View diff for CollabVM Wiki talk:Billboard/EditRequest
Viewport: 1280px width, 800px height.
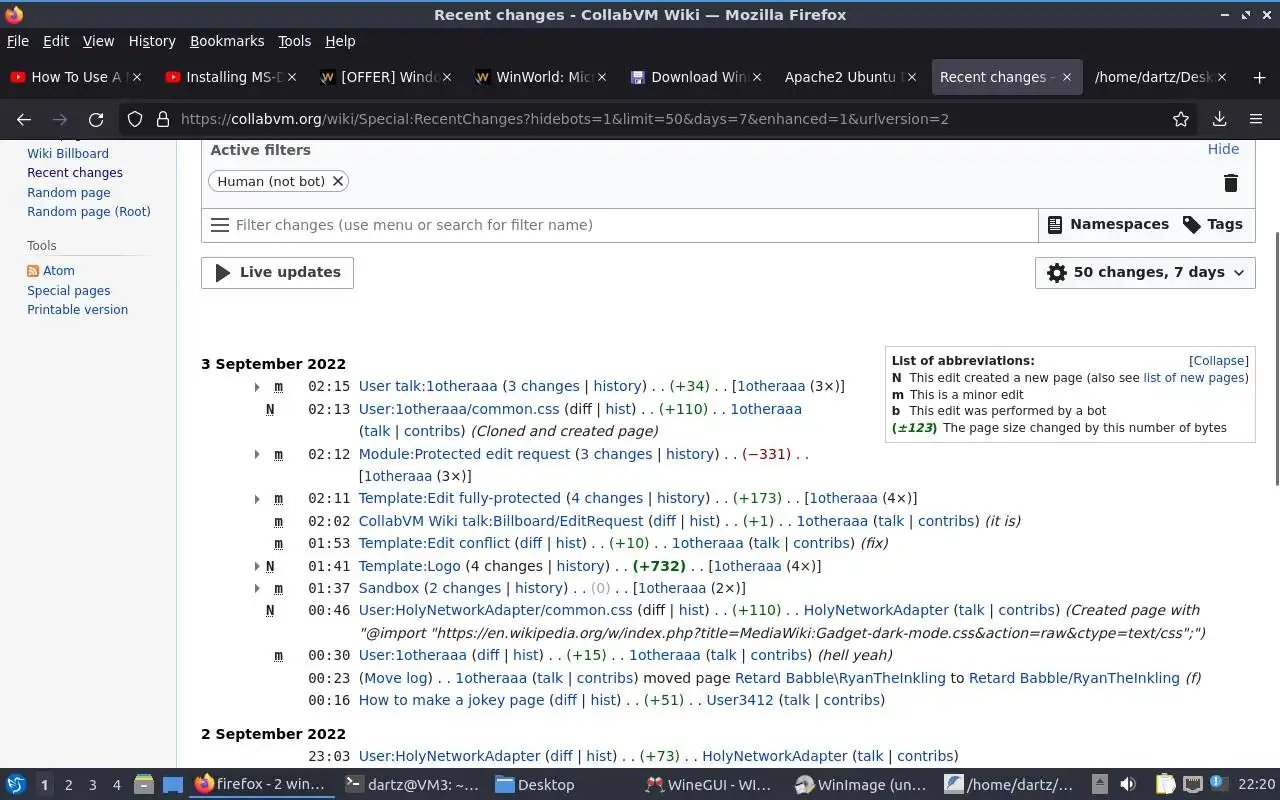[663, 521]
